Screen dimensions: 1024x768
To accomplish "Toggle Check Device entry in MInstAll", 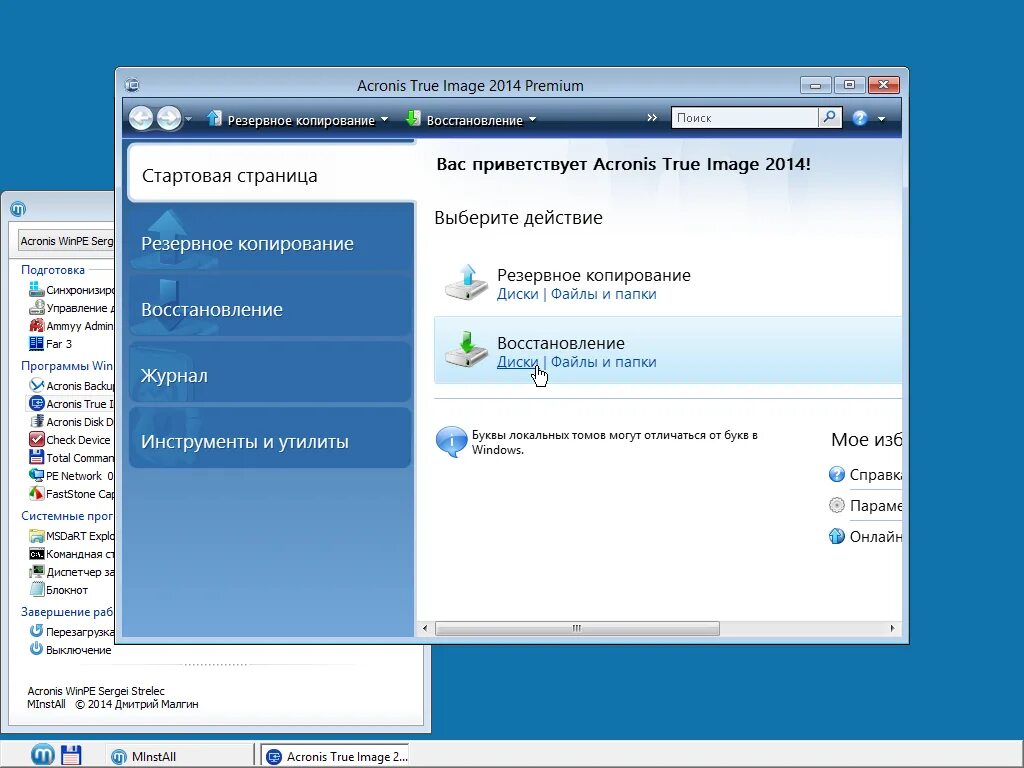I will pos(70,440).
